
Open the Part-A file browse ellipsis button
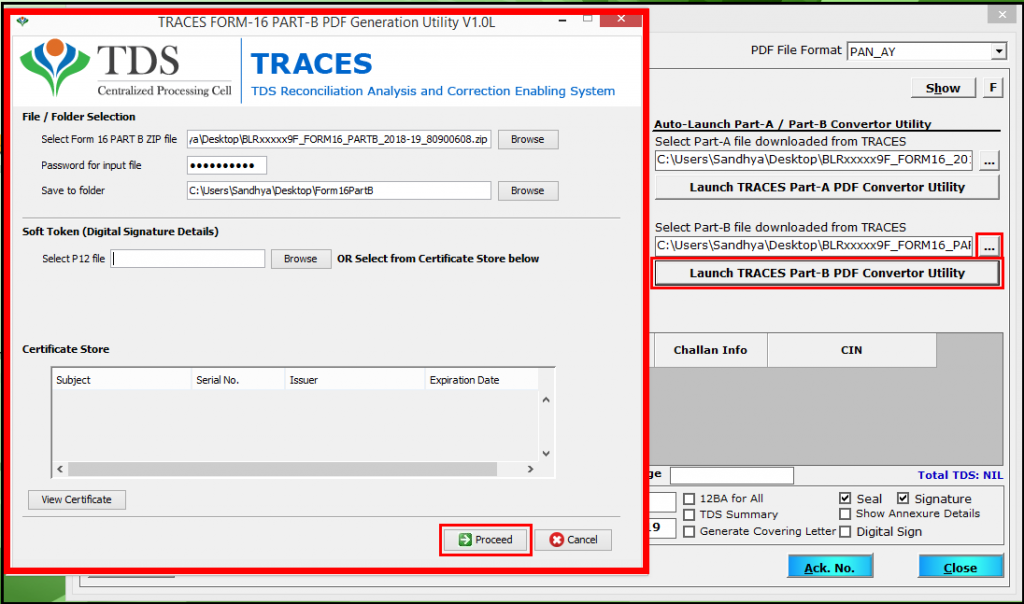click(x=989, y=161)
